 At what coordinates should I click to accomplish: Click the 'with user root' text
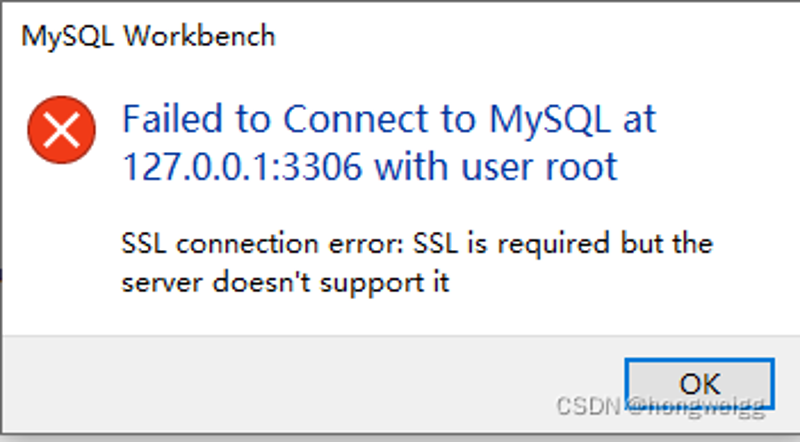496,166
